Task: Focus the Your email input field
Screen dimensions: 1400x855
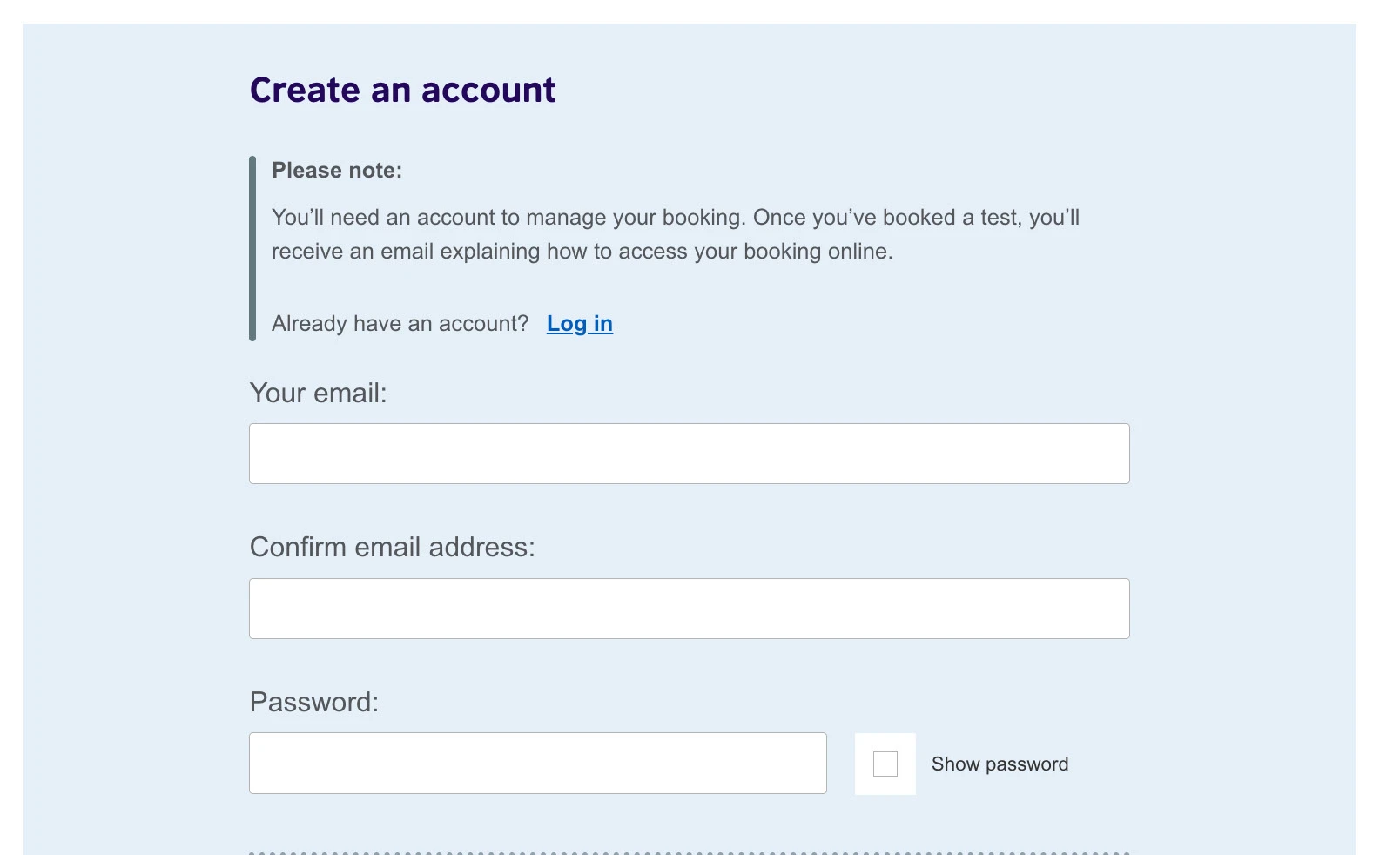Action: pyautogui.click(x=689, y=454)
